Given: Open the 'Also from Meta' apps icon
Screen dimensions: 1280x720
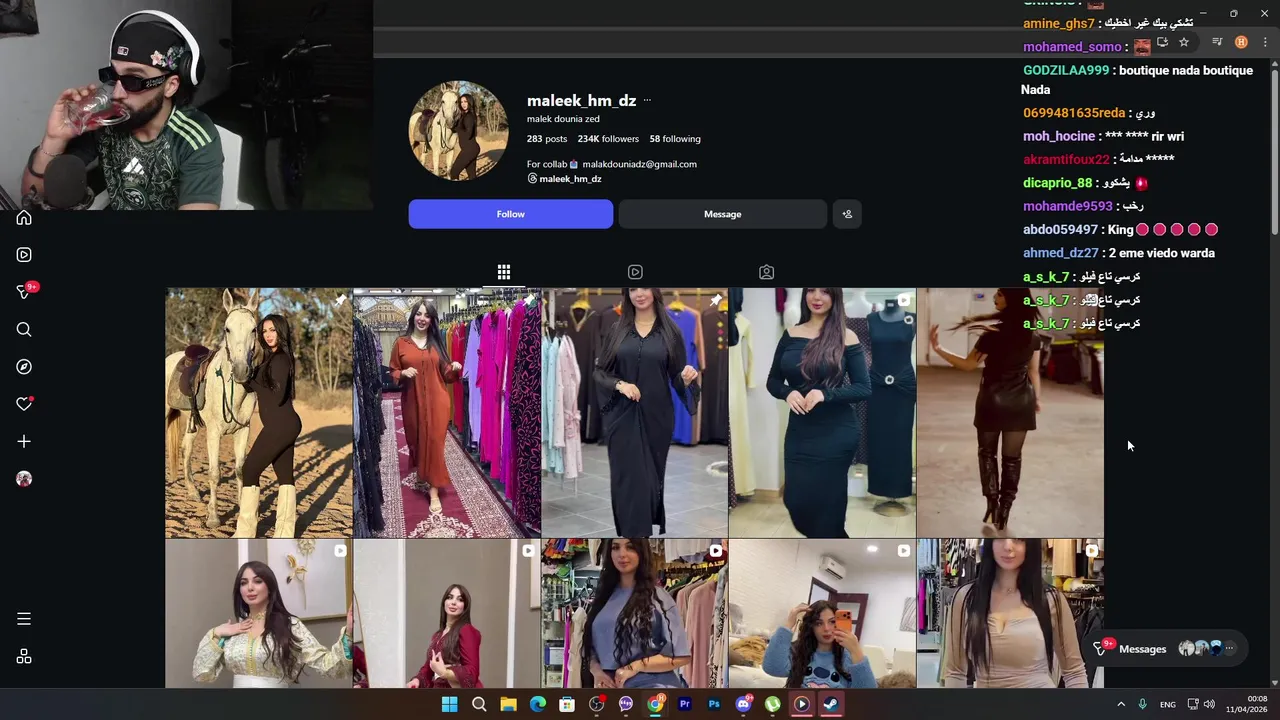Looking at the screenshot, I should coord(24,657).
